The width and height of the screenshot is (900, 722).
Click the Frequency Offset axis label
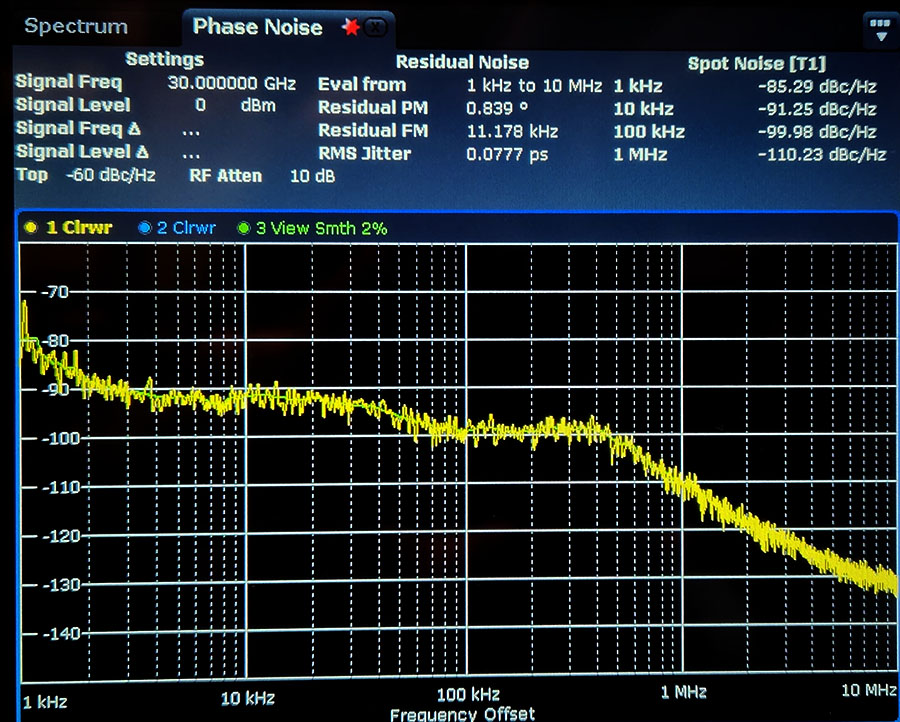point(462,714)
